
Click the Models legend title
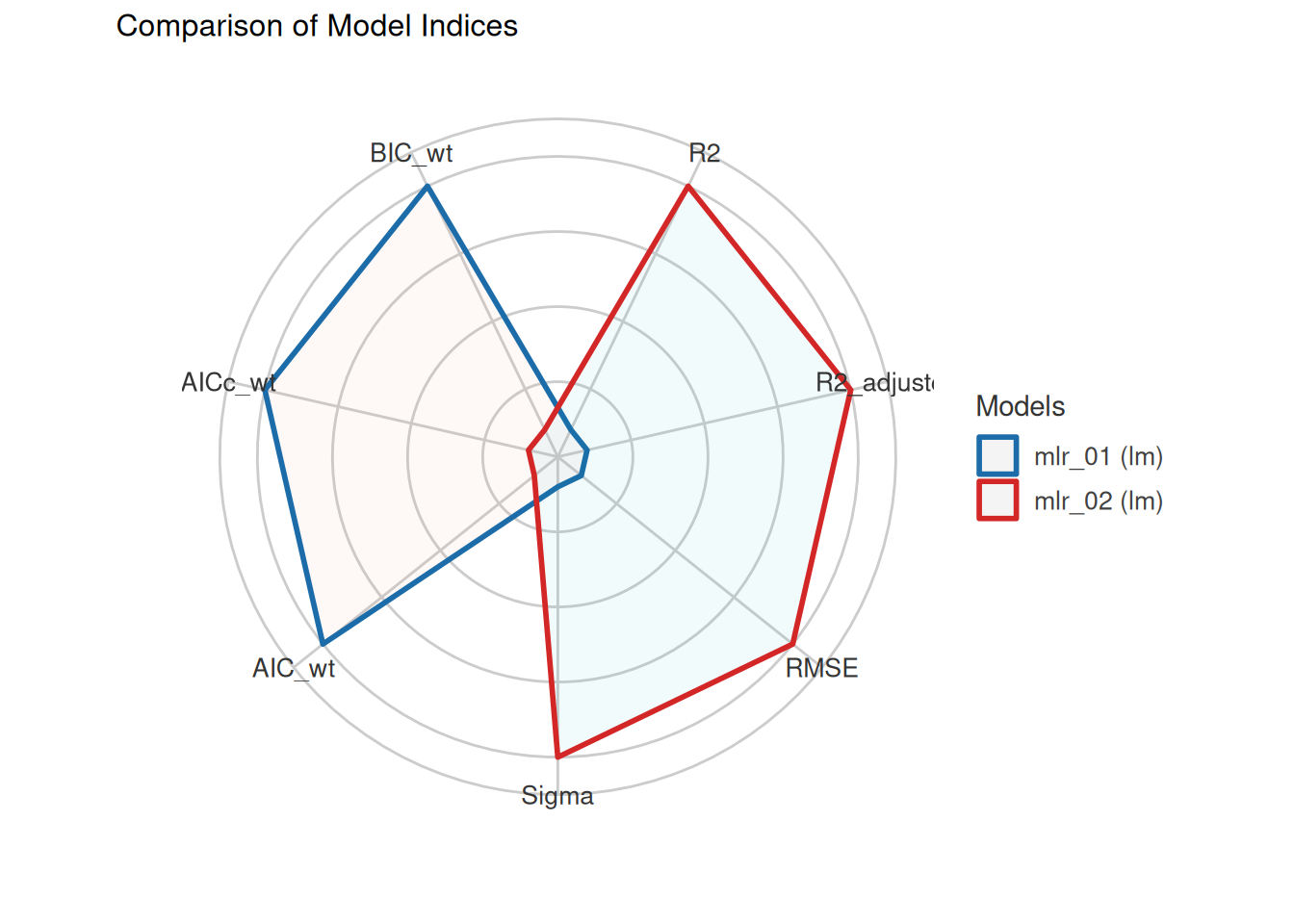point(1020,406)
